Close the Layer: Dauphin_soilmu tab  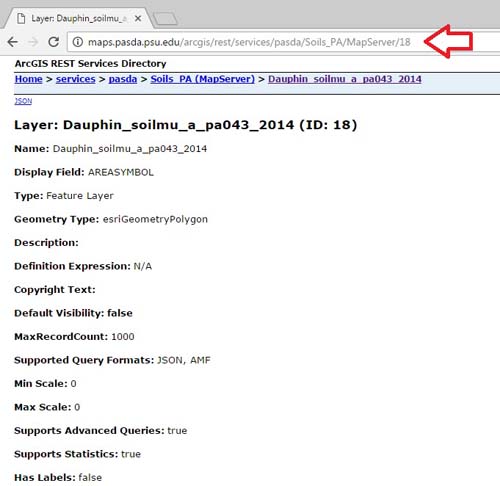click(x=138, y=19)
